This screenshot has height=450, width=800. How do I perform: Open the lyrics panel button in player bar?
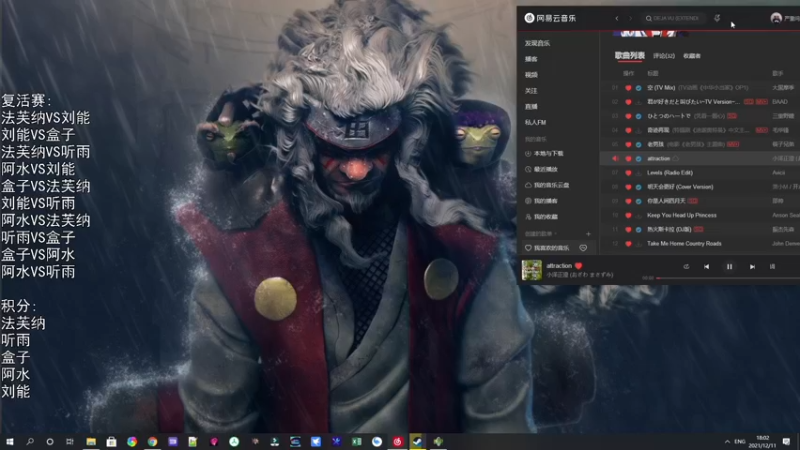pos(772,266)
